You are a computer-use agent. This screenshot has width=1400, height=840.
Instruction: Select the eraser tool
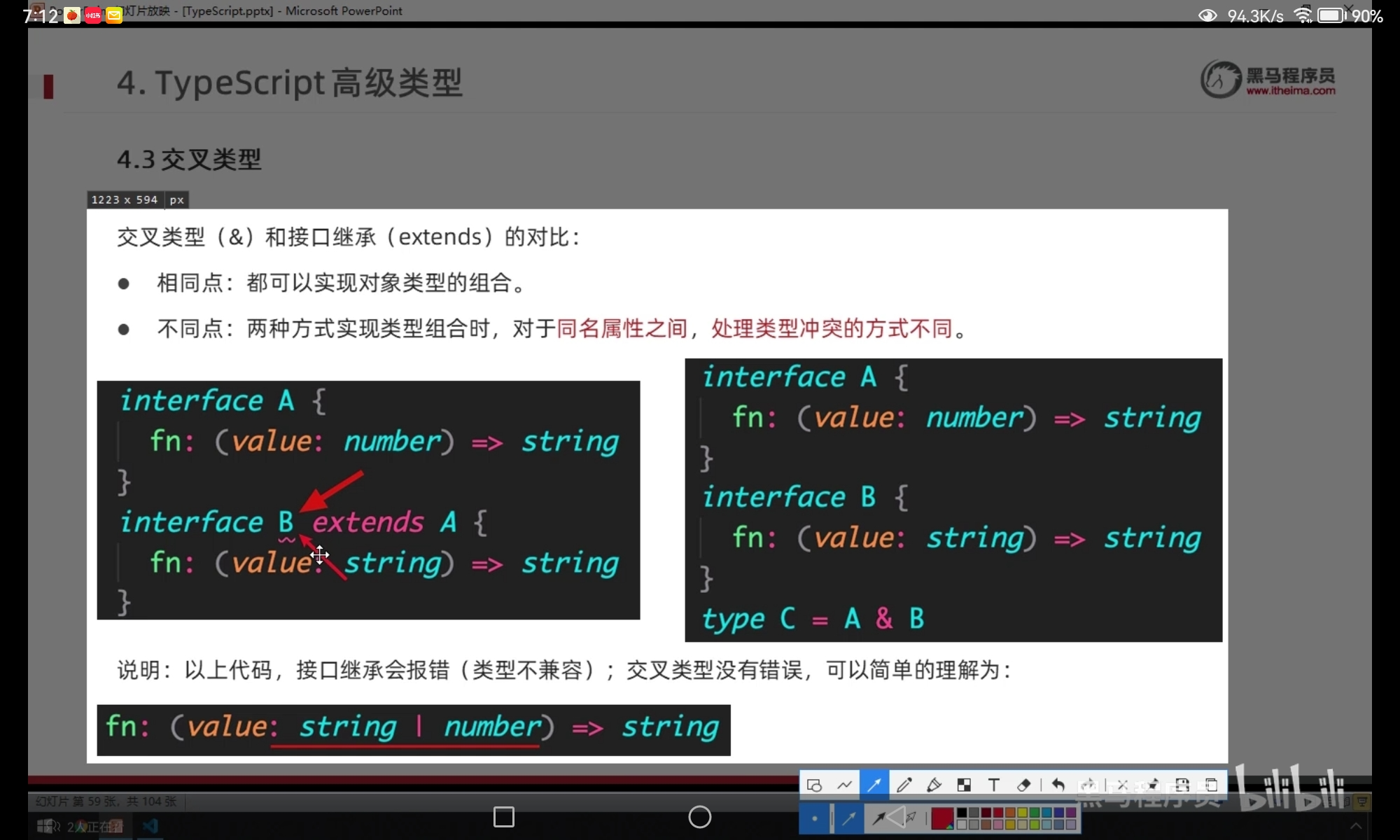coord(1024,785)
